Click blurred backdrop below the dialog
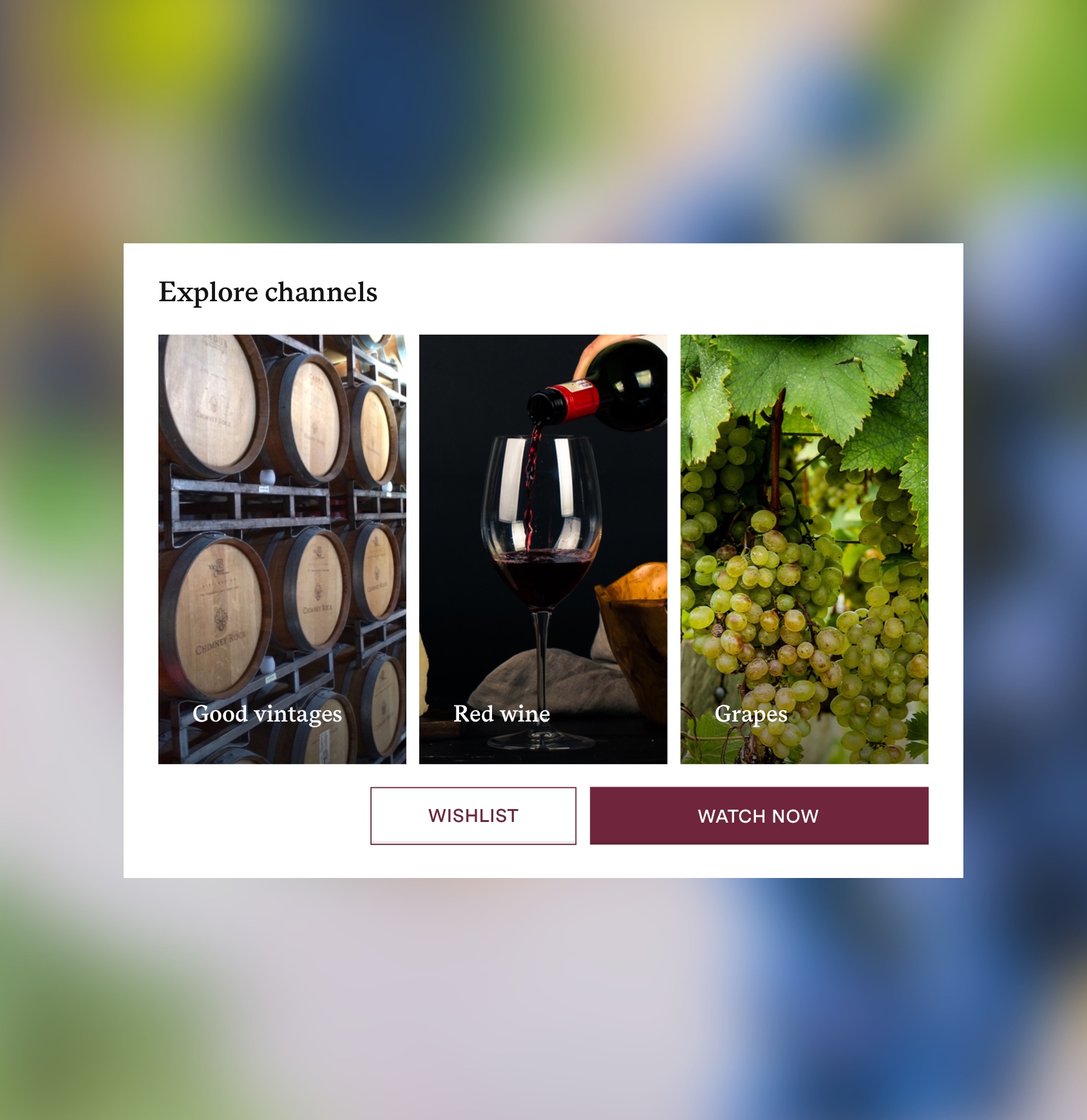 point(543,999)
